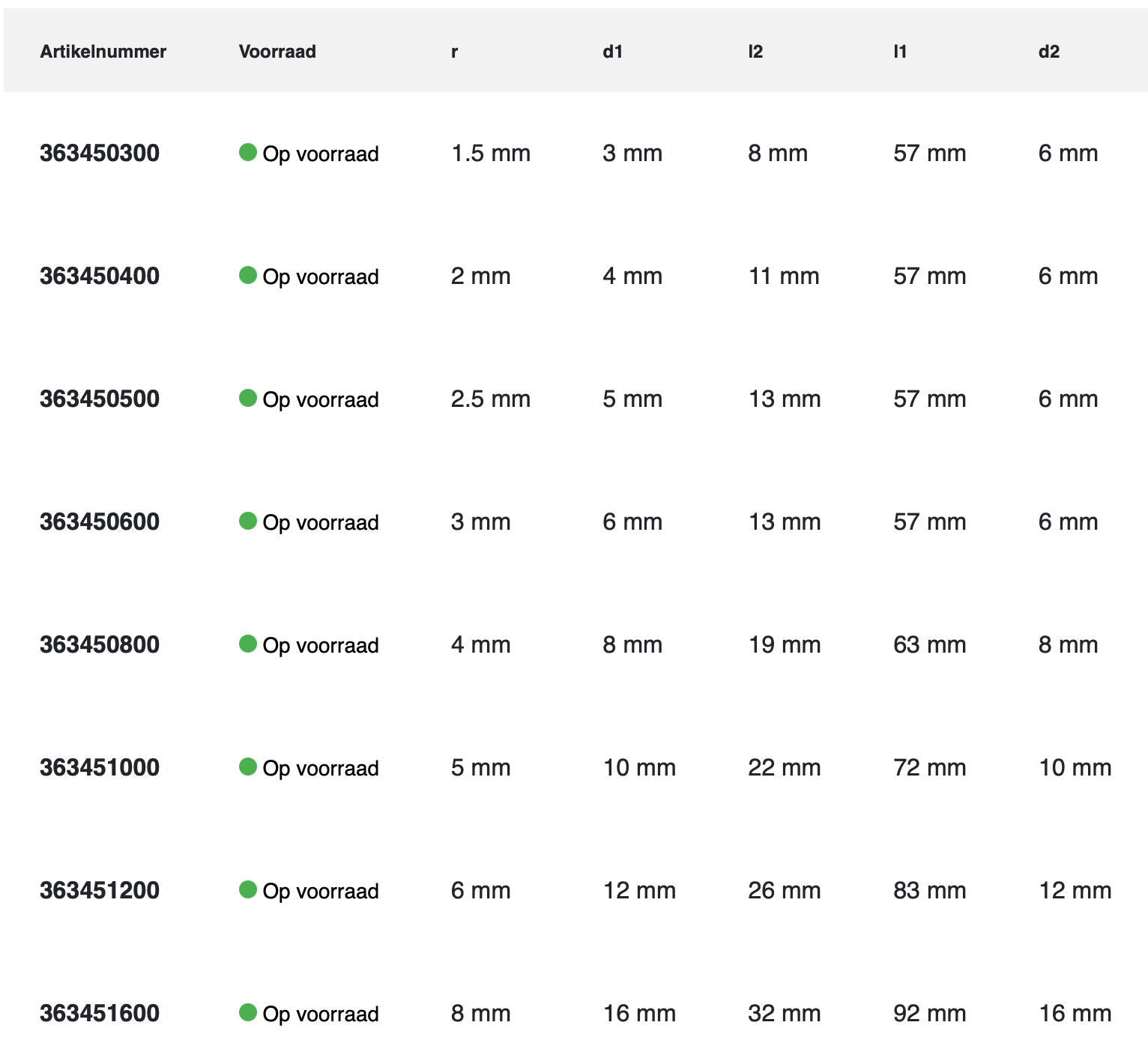Click the Voorraad column header

click(x=277, y=52)
